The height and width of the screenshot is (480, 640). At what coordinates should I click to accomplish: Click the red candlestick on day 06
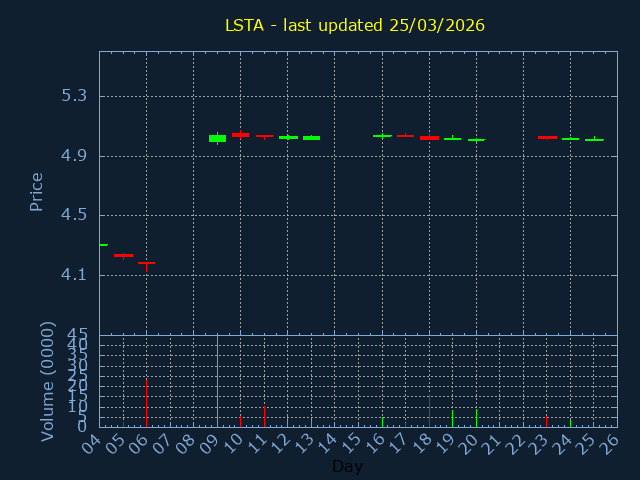(146, 263)
